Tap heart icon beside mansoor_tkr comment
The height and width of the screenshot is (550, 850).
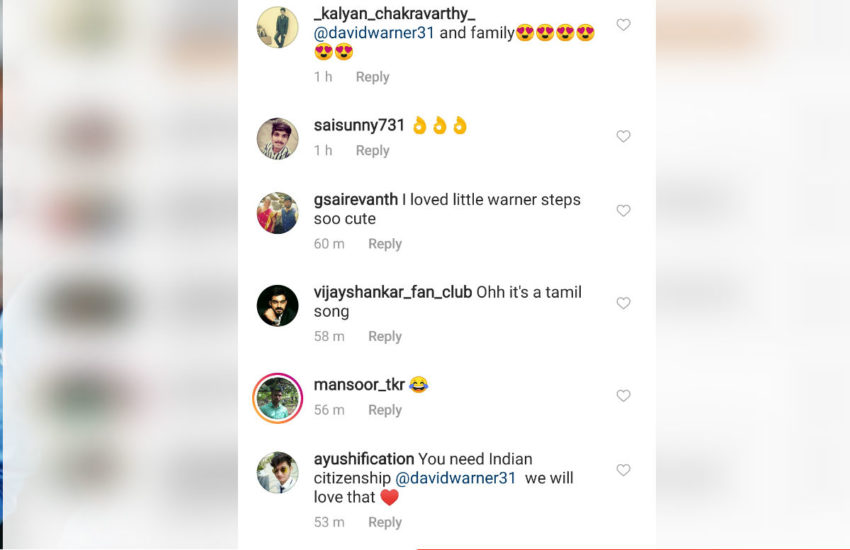click(623, 396)
